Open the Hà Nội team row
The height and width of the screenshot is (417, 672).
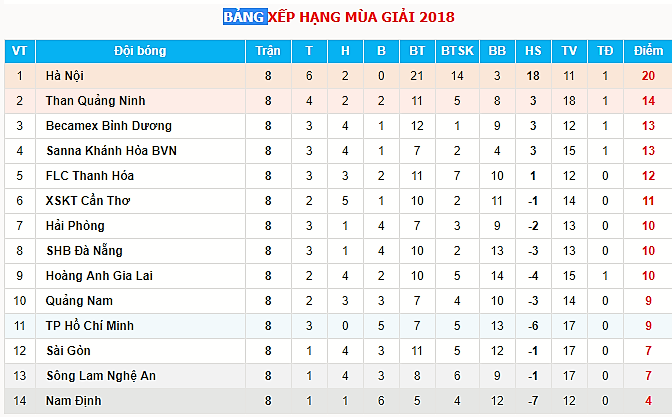click(x=338, y=76)
